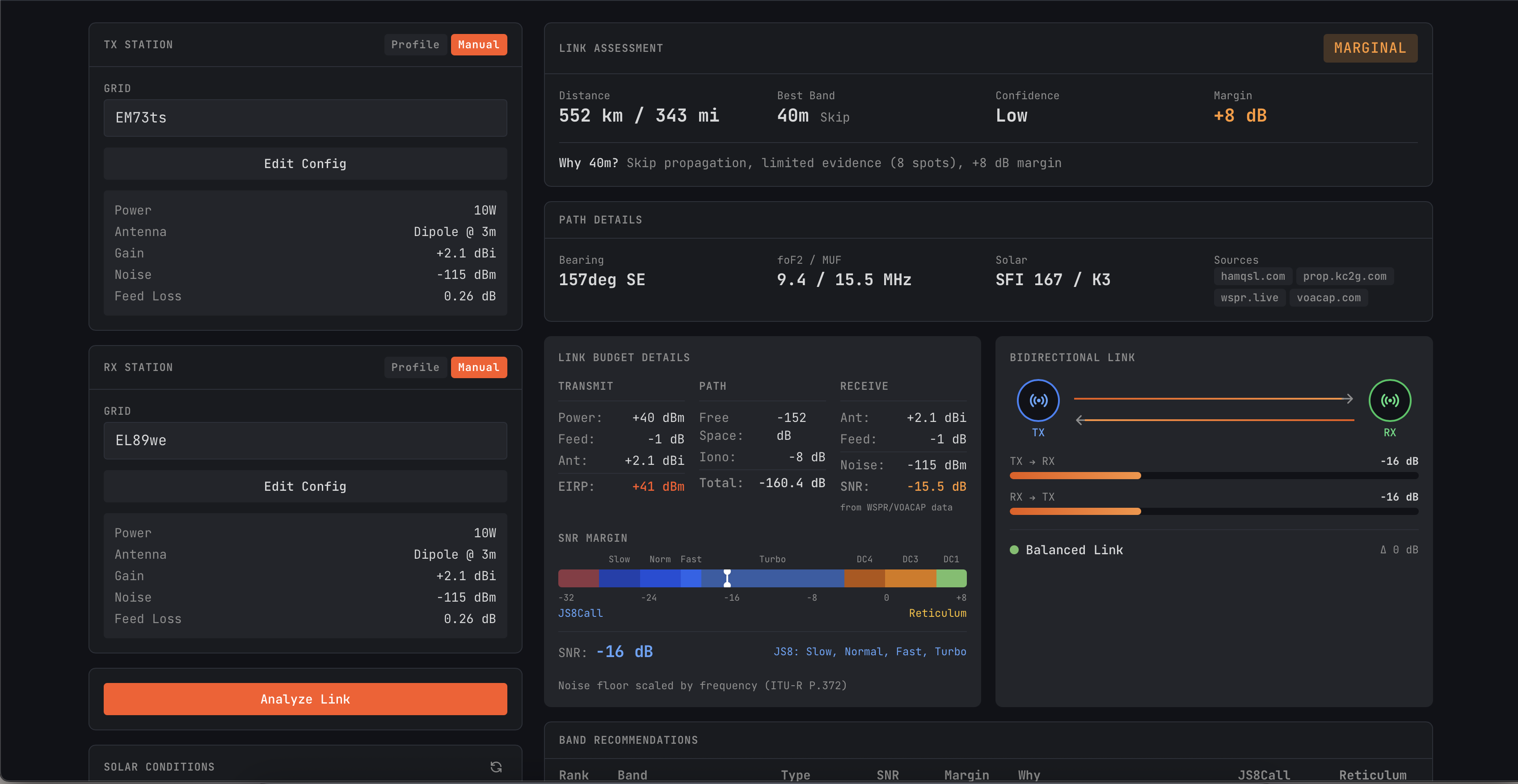Edit the TX station config

305,163
